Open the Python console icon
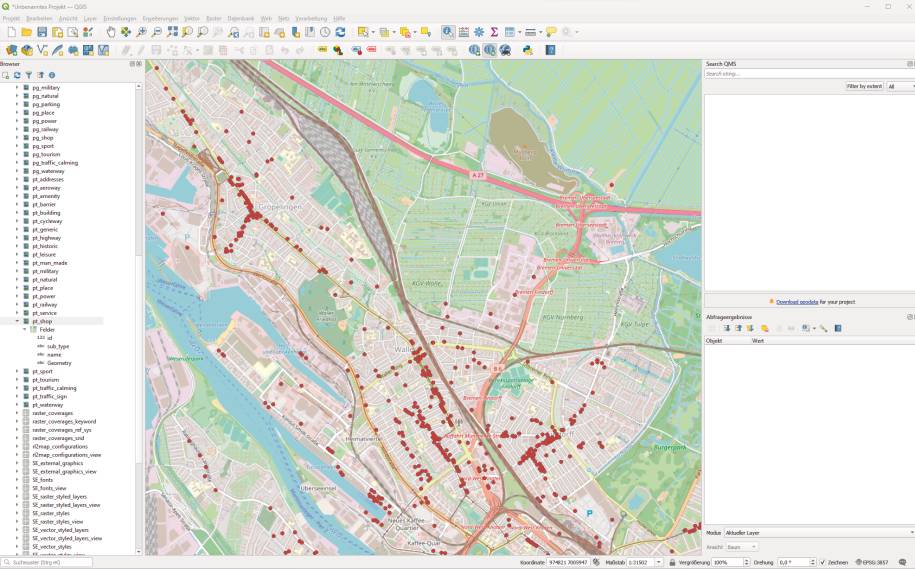Image resolution: width=915 pixels, height=569 pixels. pyautogui.click(x=528, y=51)
